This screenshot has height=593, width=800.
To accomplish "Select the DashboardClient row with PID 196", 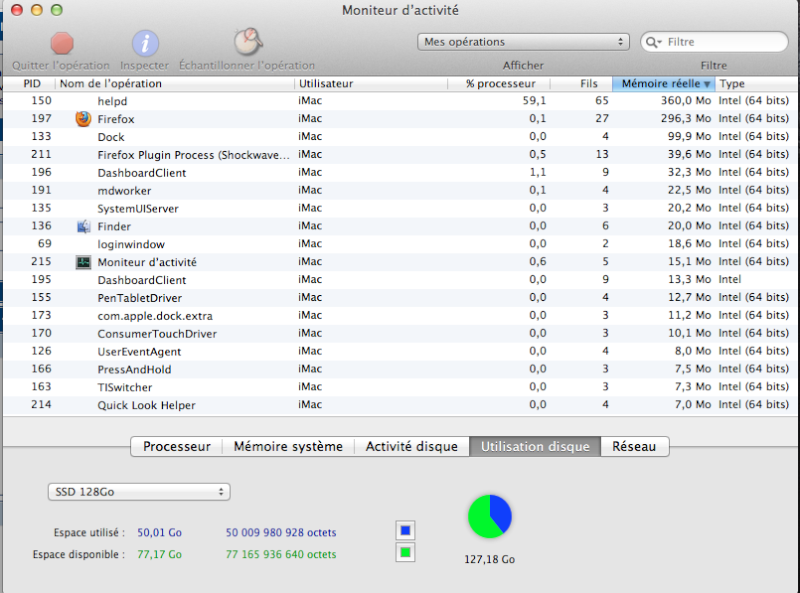I will click(x=401, y=172).
